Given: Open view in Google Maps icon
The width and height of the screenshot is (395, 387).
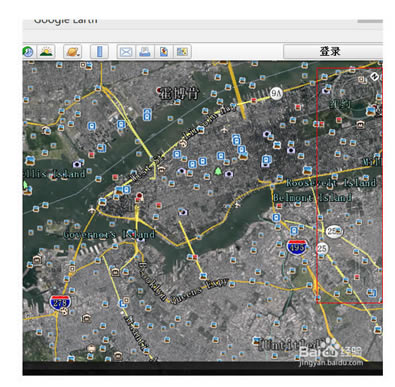Looking at the screenshot, I should (182, 52).
